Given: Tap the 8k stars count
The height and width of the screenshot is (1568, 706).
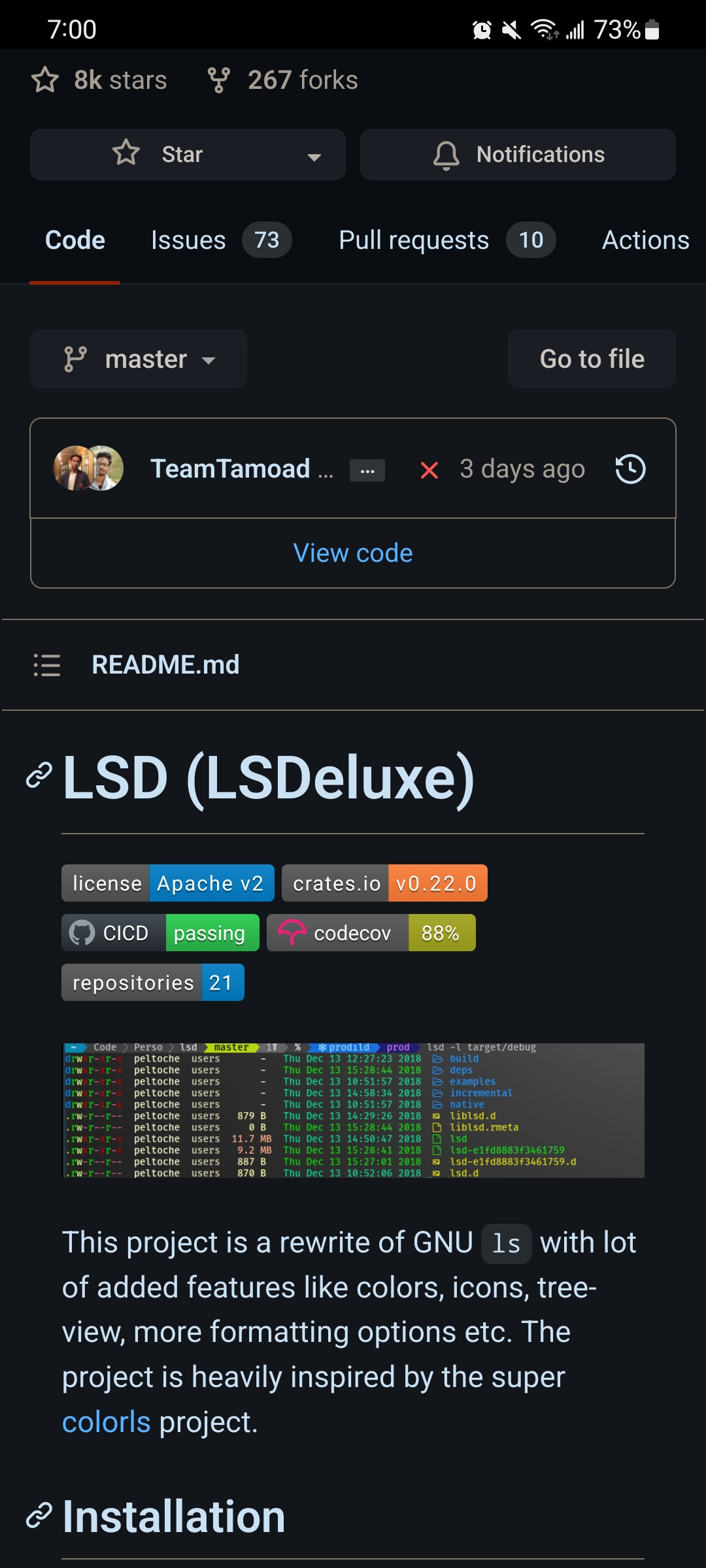Looking at the screenshot, I should pyautogui.click(x=100, y=80).
